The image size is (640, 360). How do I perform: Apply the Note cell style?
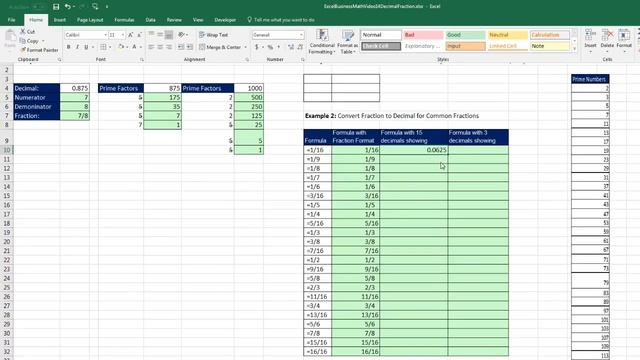pos(550,46)
